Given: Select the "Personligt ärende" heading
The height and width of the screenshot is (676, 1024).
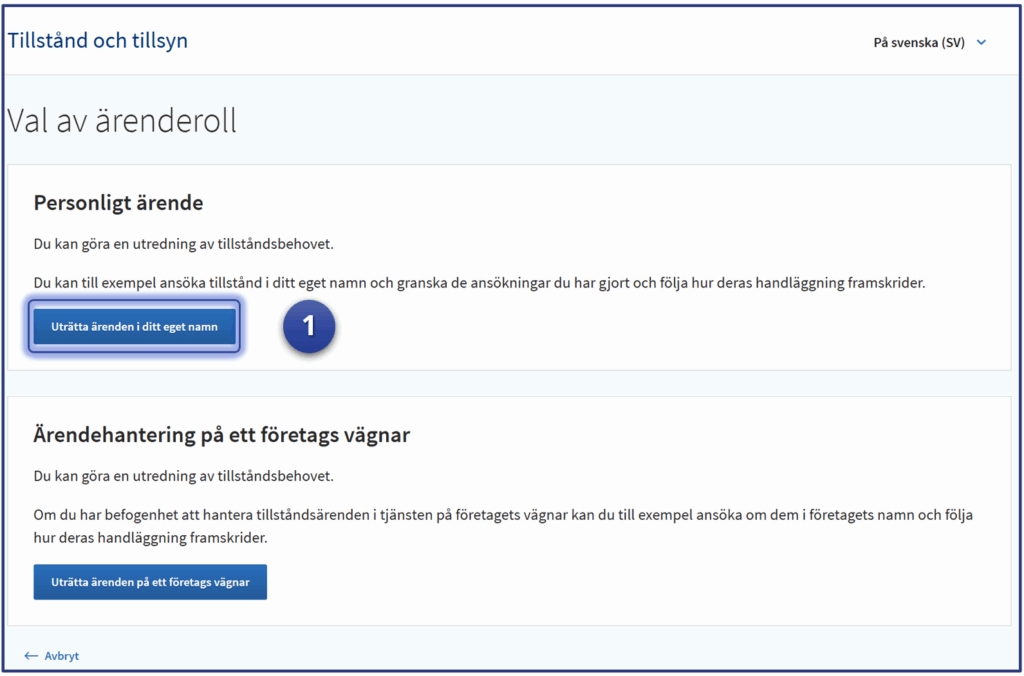Looking at the screenshot, I should pyautogui.click(x=118, y=203).
